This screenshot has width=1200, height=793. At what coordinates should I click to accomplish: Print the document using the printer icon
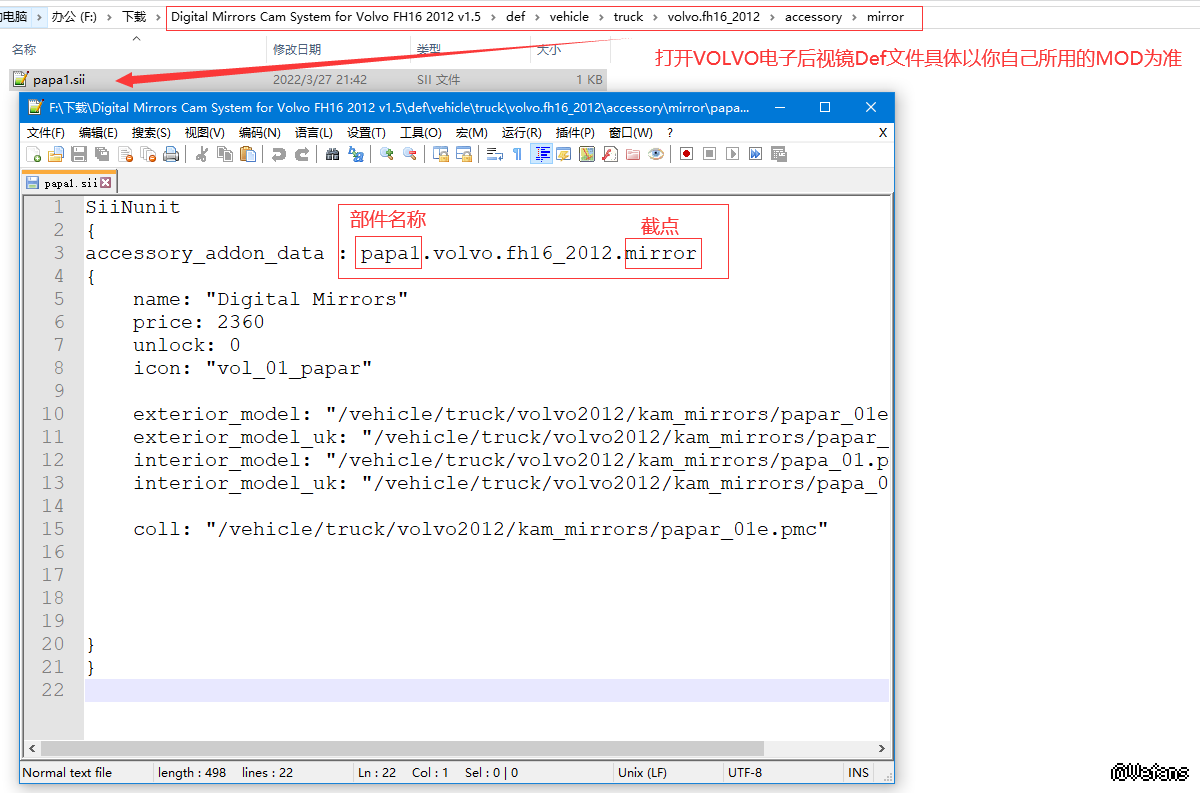[171, 154]
